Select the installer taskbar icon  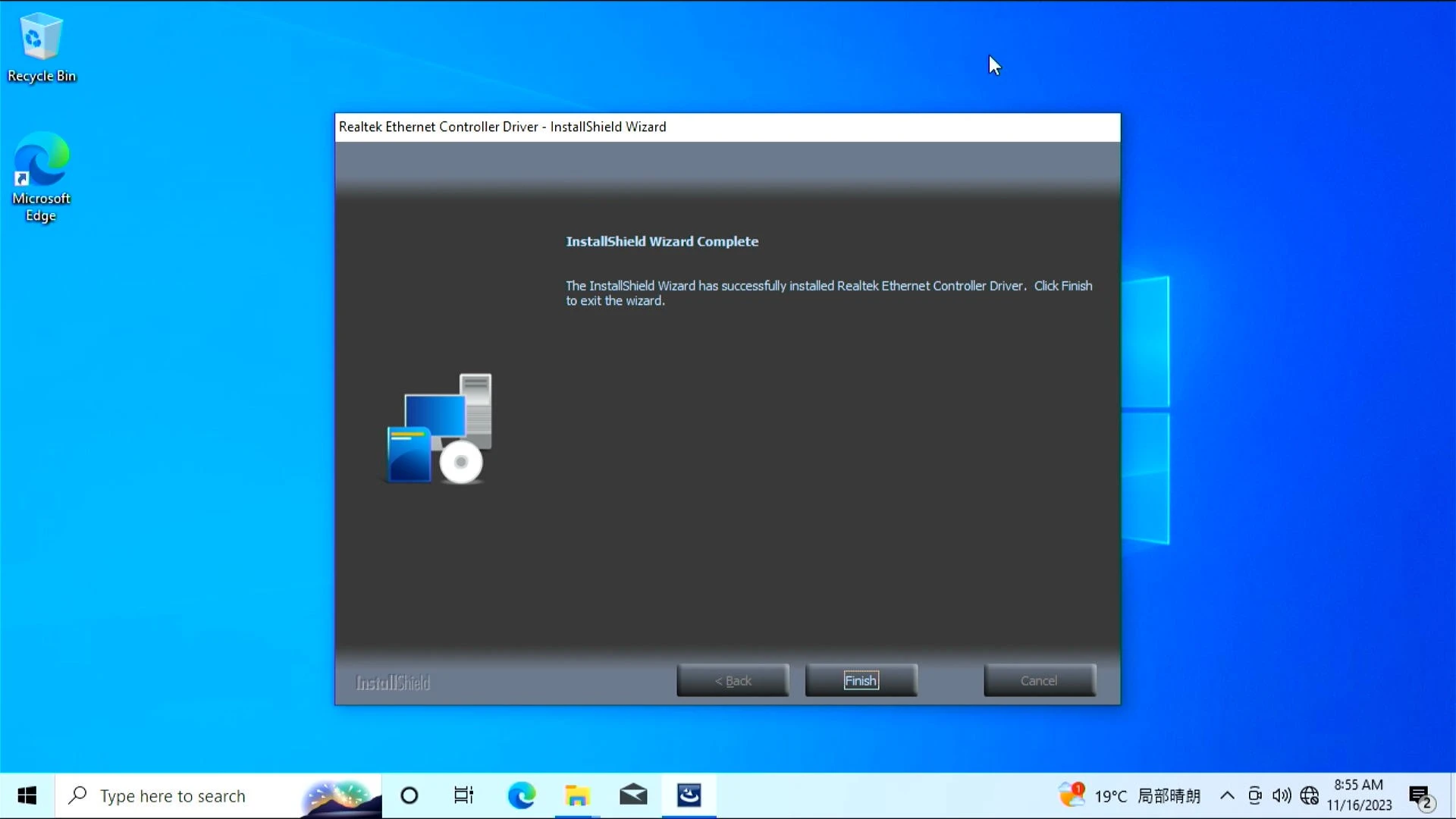tap(689, 795)
